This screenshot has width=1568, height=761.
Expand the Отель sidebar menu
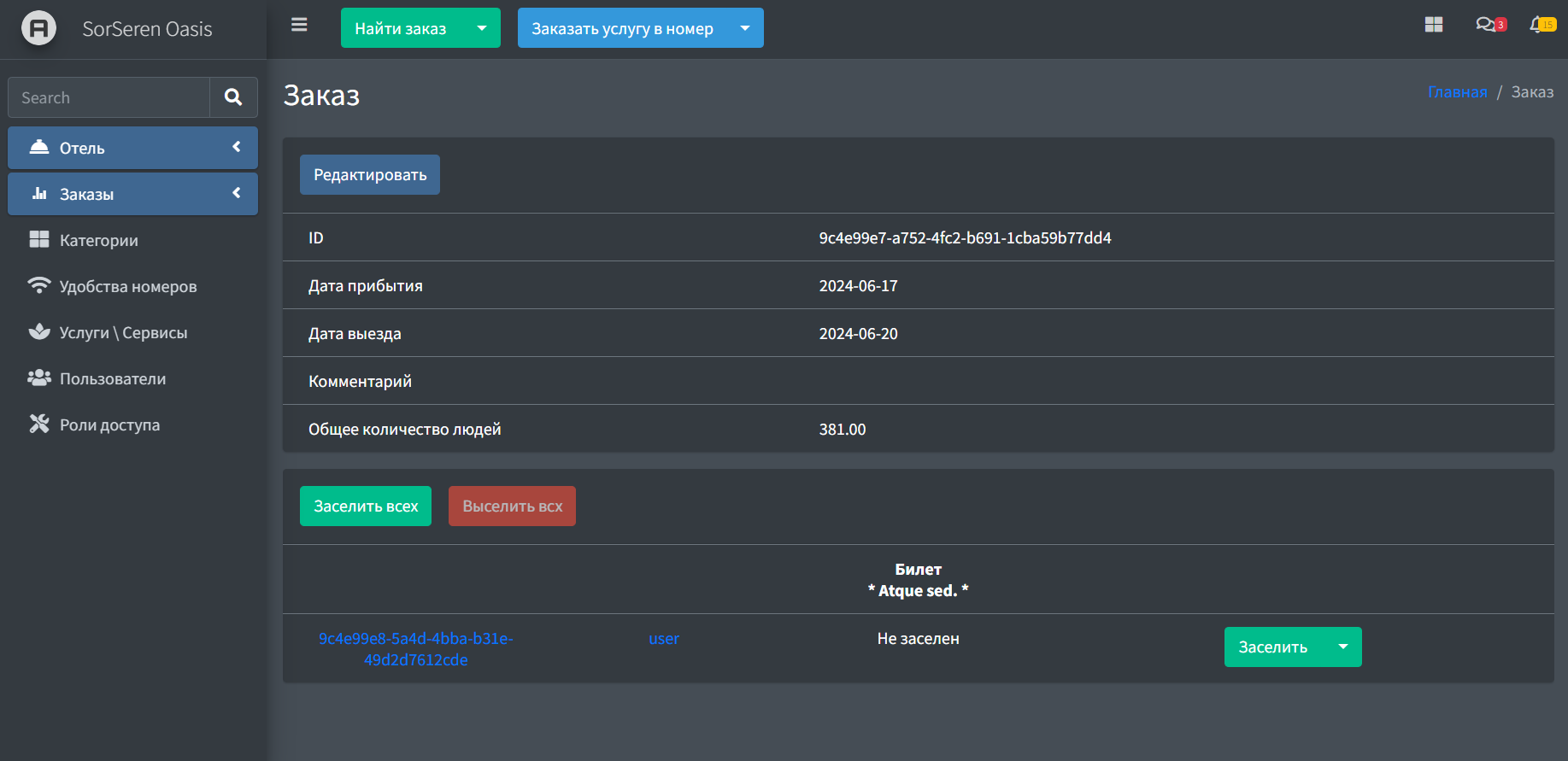click(132, 148)
